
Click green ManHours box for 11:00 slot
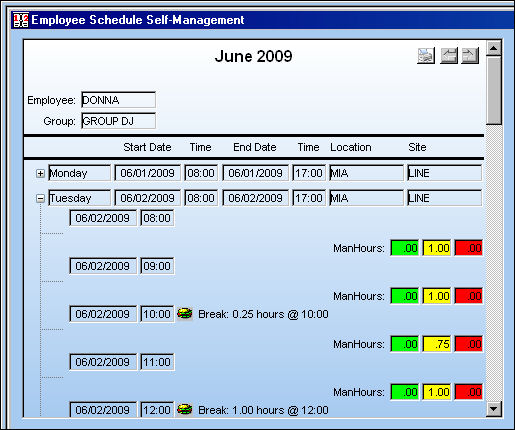[x=404, y=392]
